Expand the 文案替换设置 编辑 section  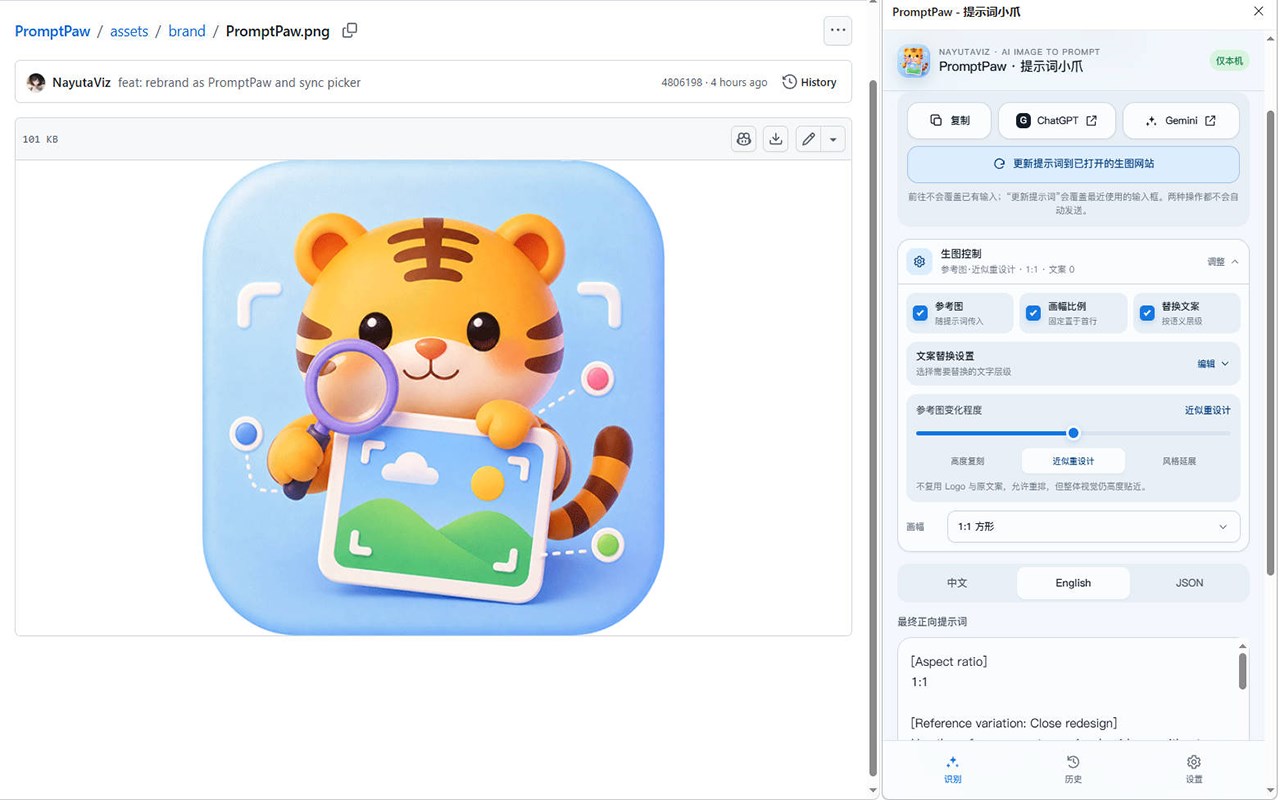(1213, 364)
